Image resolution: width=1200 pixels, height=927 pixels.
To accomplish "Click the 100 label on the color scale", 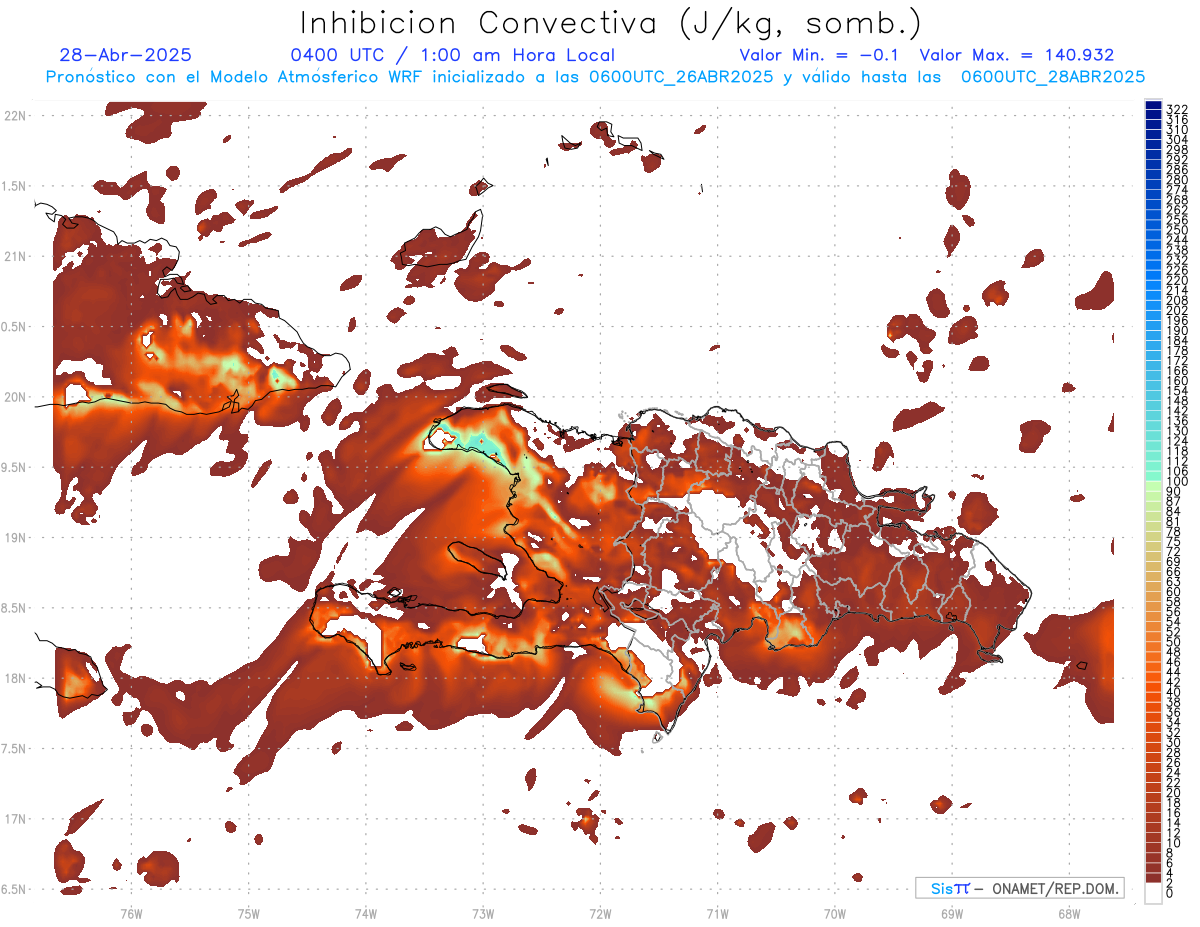I will (1176, 482).
